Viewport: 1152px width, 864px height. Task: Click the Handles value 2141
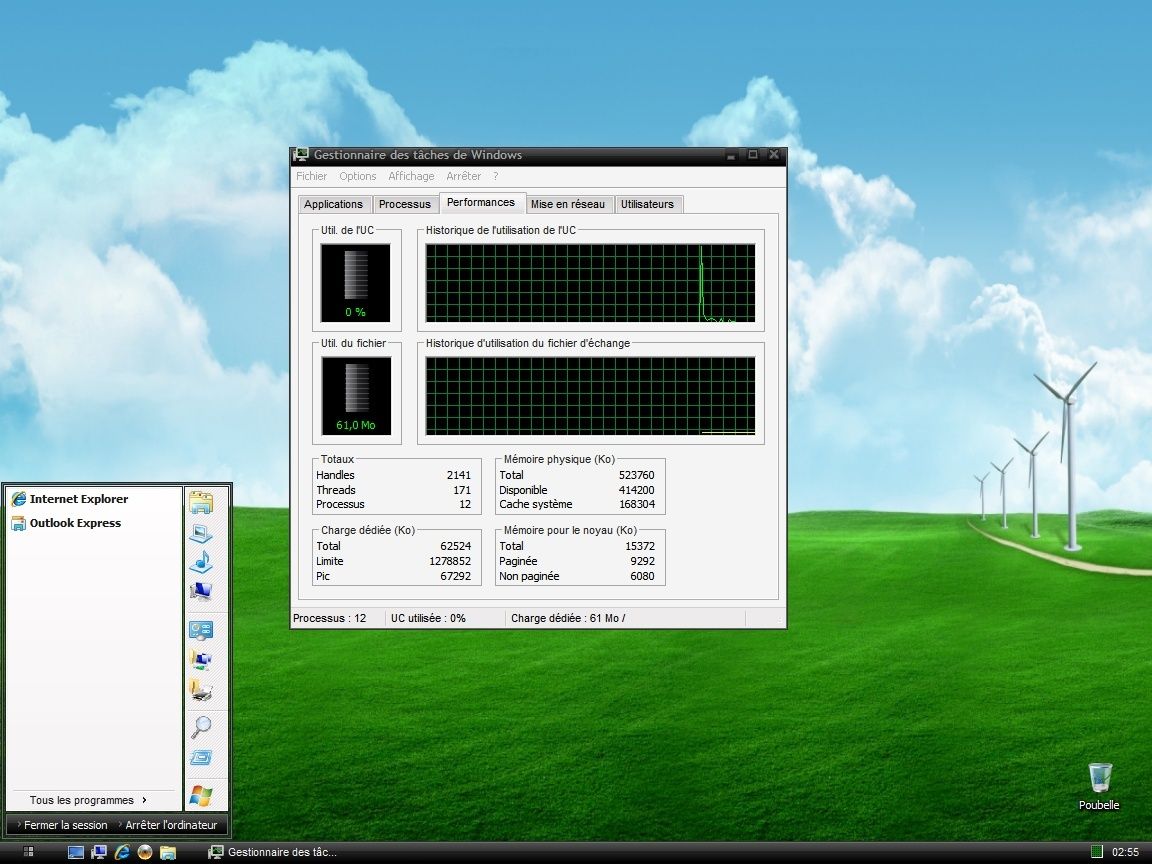point(458,475)
